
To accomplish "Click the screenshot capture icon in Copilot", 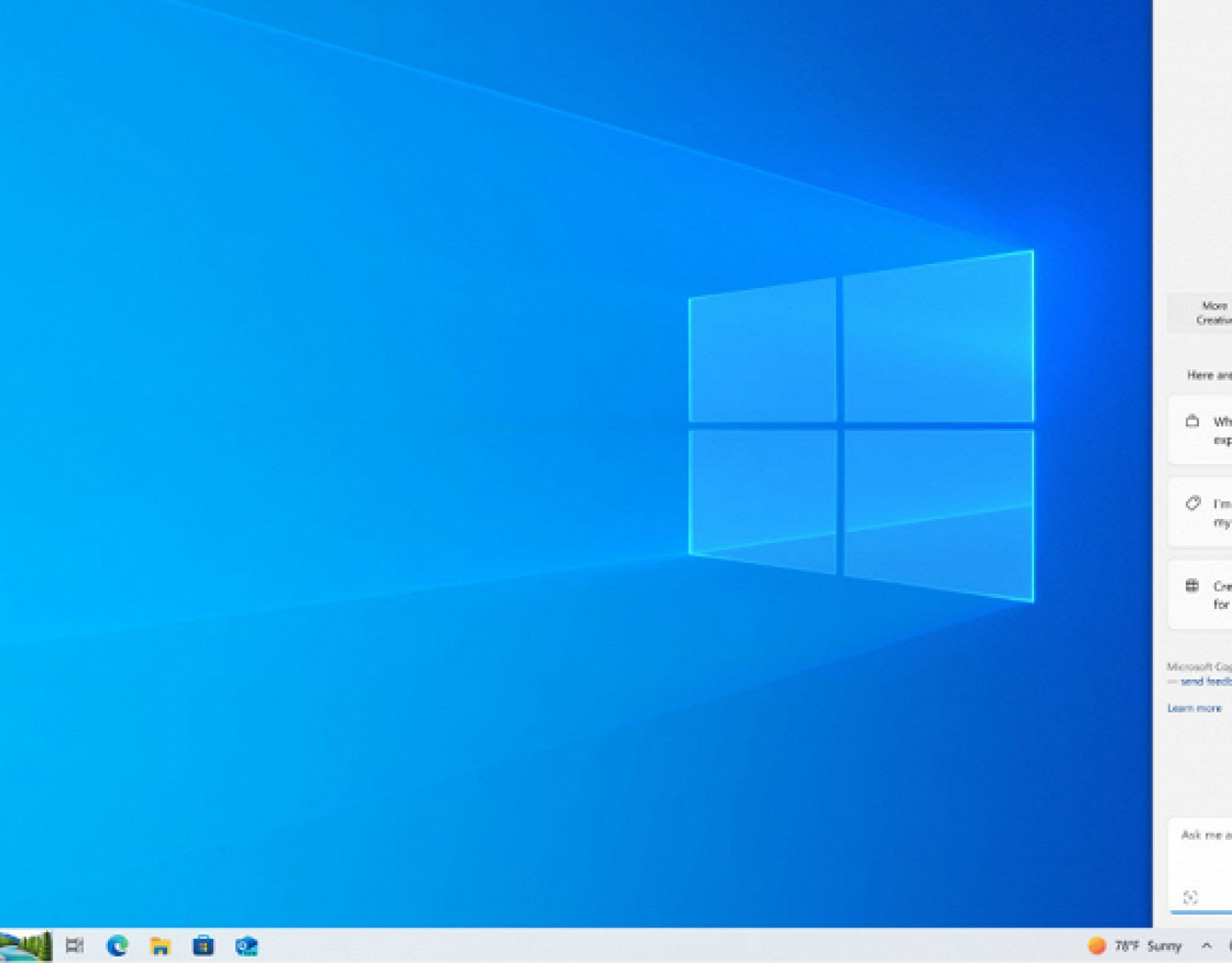I will click(1190, 897).
